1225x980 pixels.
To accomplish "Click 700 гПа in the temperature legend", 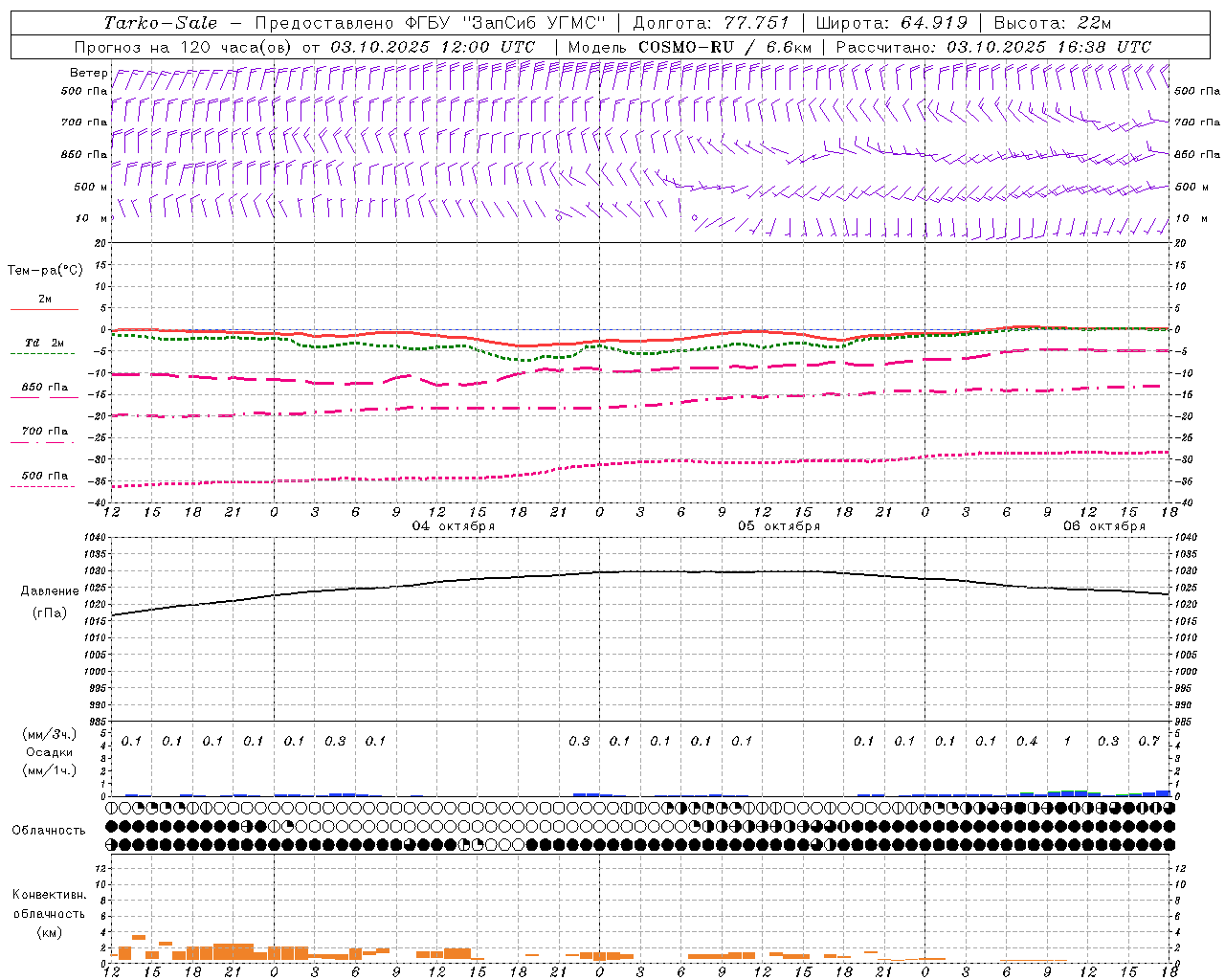I will [x=44, y=432].
